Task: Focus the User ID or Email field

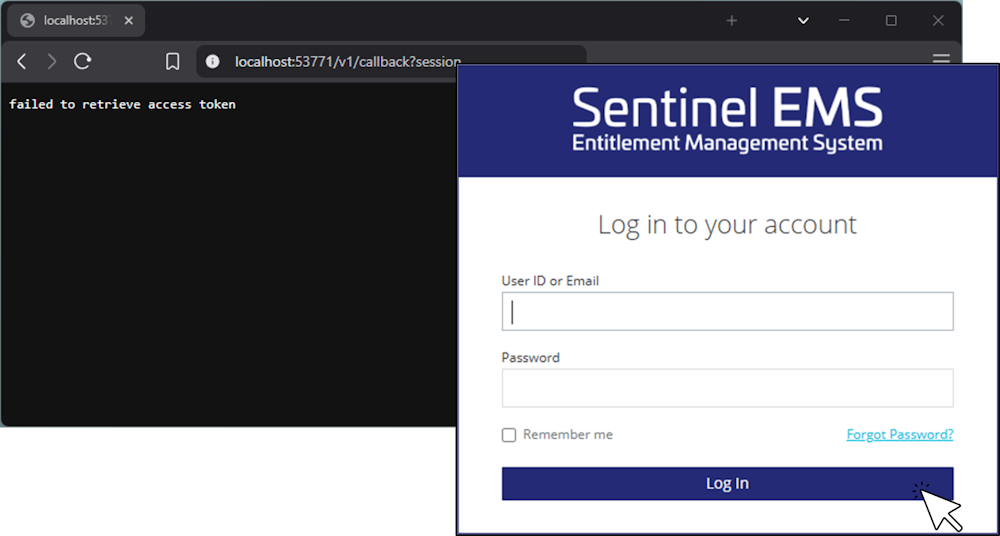Action: pos(727,312)
